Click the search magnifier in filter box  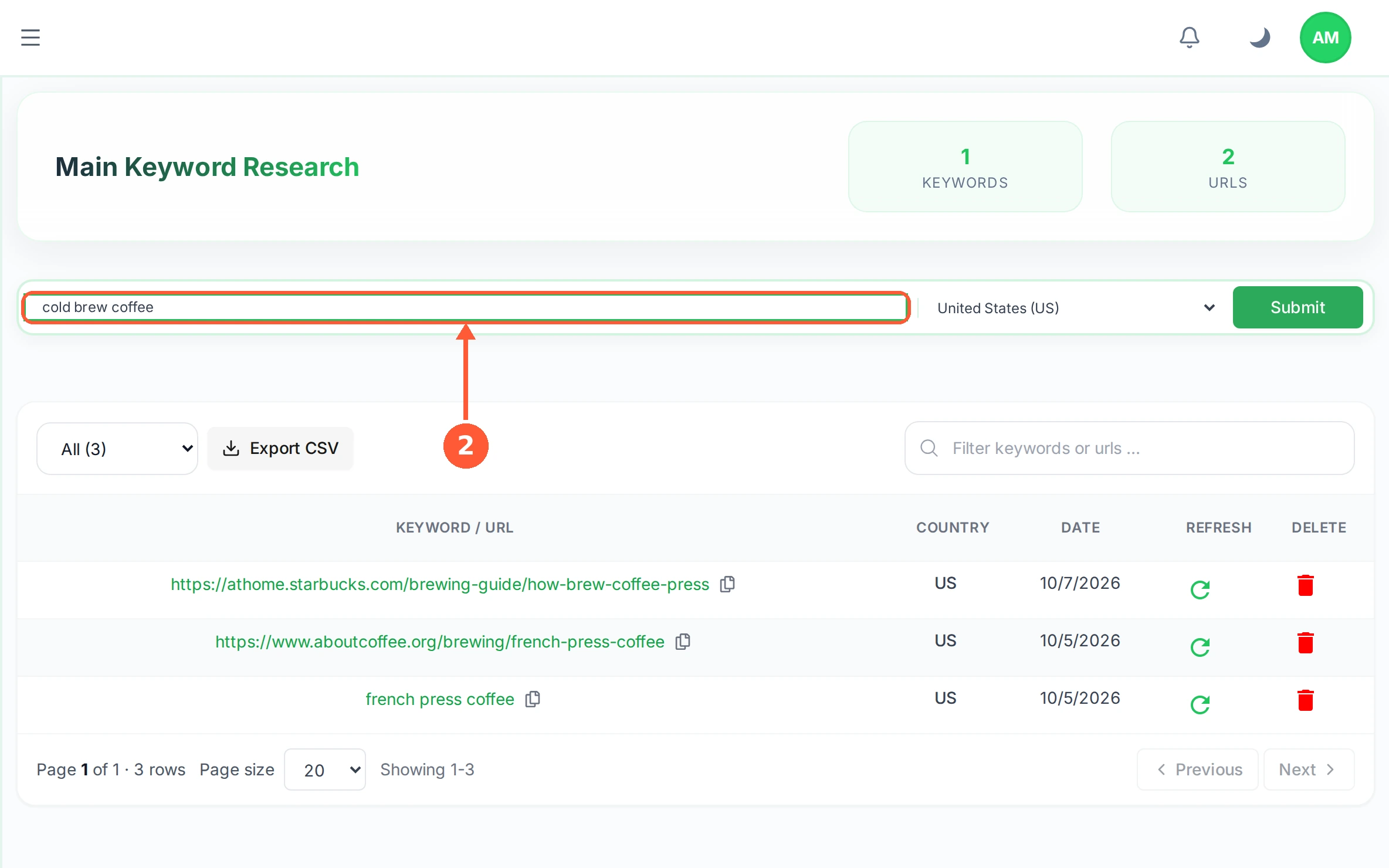click(929, 448)
